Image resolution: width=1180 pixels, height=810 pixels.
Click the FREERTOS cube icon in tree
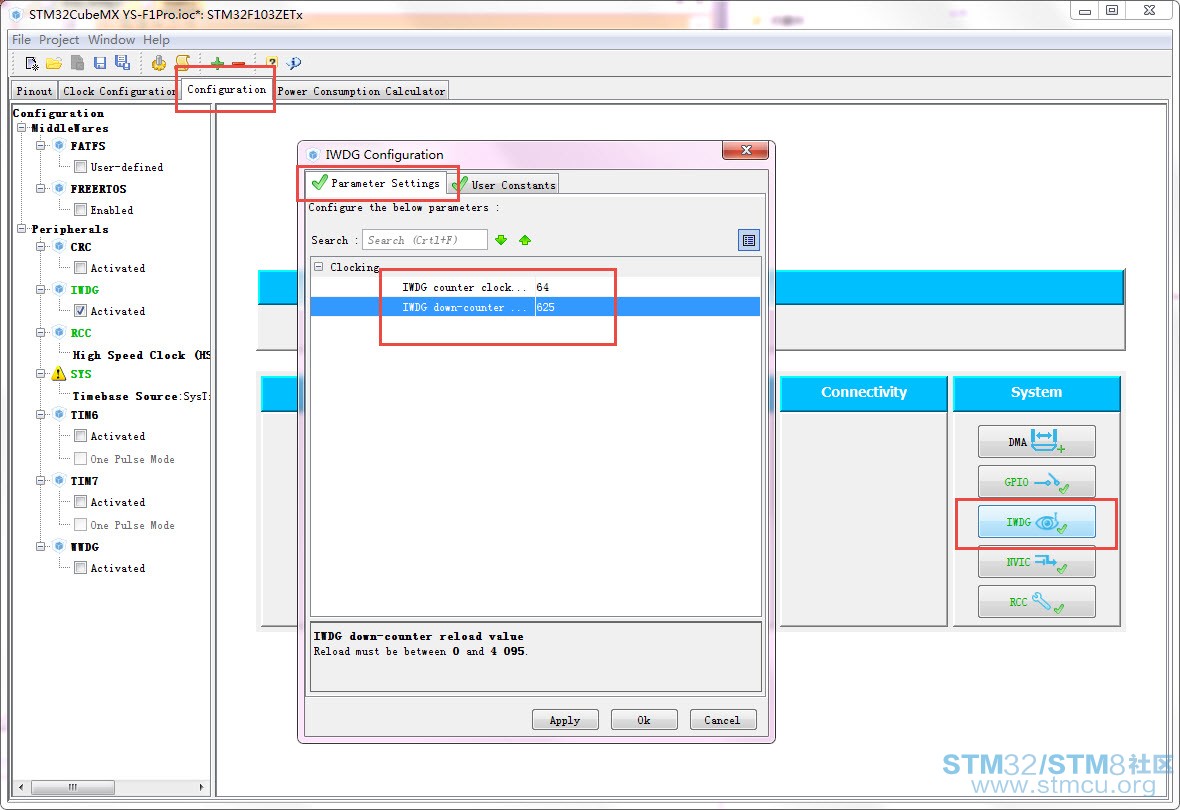[x=59, y=188]
